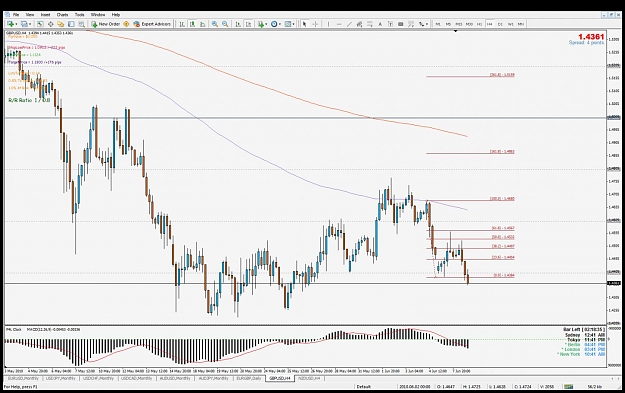Toggle the Terminal window icon
Screen dimensions: 625x393
click(x=71, y=24)
